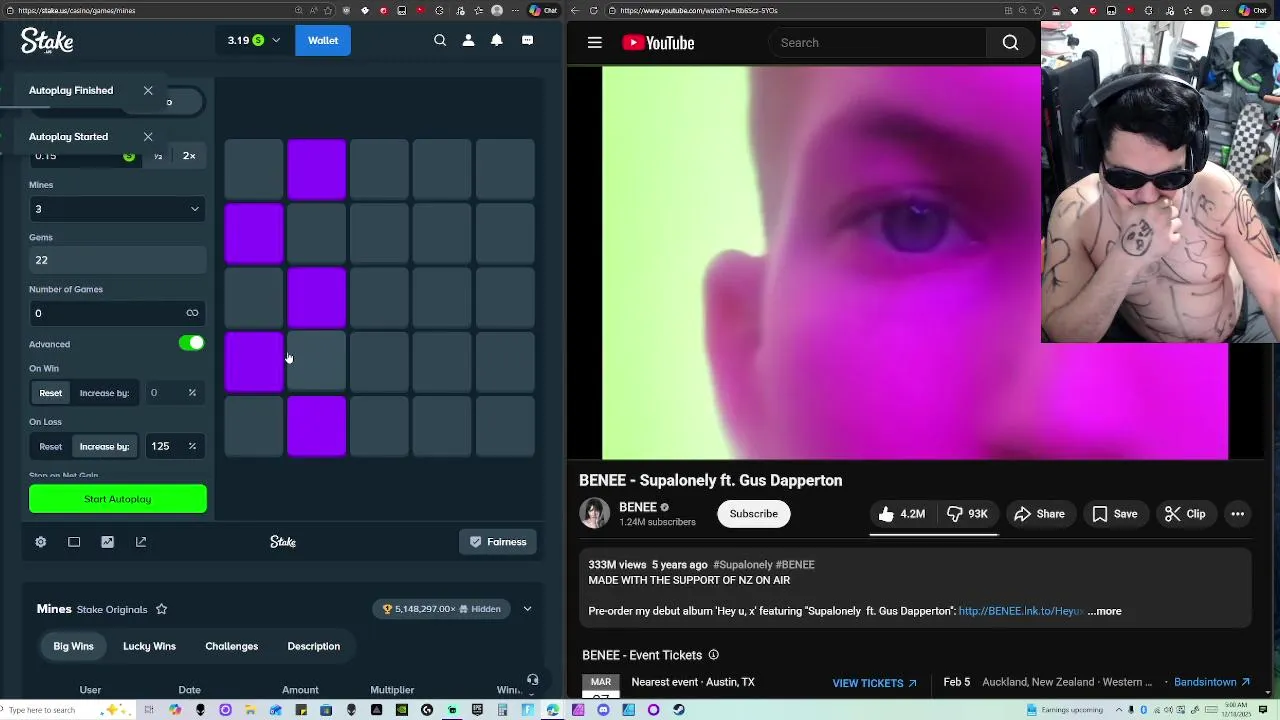This screenshot has width=1280, height=720.
Task: Pop out the game window icon
Action: (x=141, y=542)
